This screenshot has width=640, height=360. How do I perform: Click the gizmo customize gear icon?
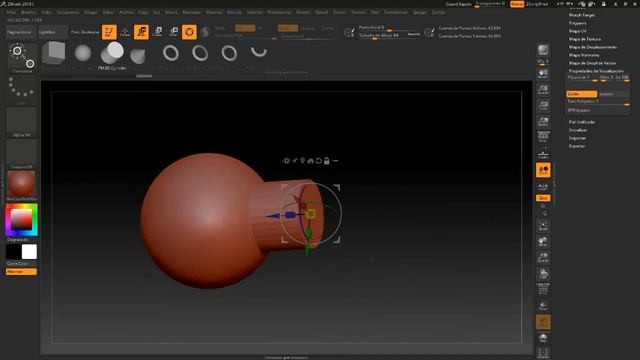(286, 161)
